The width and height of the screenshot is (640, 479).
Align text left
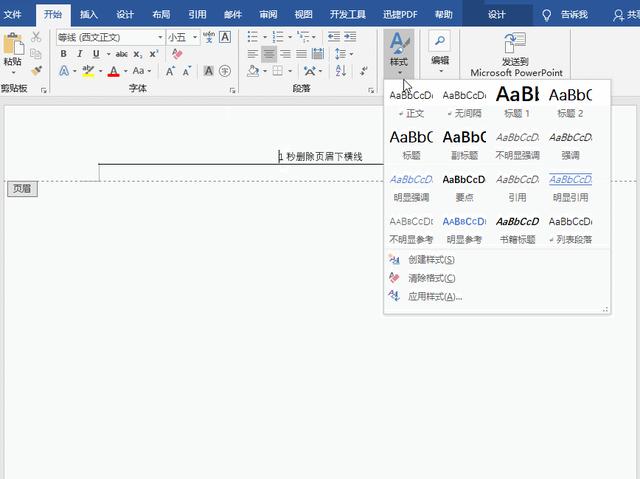[x=253, y=54]
